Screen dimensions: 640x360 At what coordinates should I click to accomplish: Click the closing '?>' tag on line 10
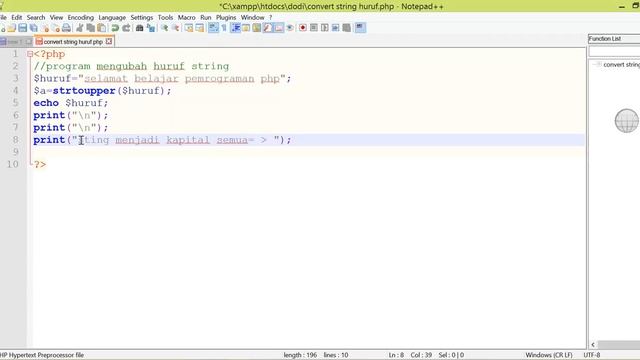click(x=40, y=164)
